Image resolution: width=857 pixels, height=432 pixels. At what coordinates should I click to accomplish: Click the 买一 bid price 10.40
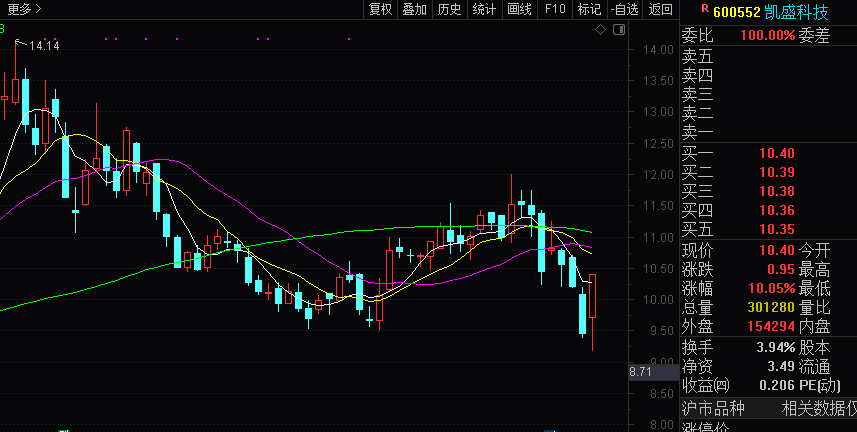point(776,153)
